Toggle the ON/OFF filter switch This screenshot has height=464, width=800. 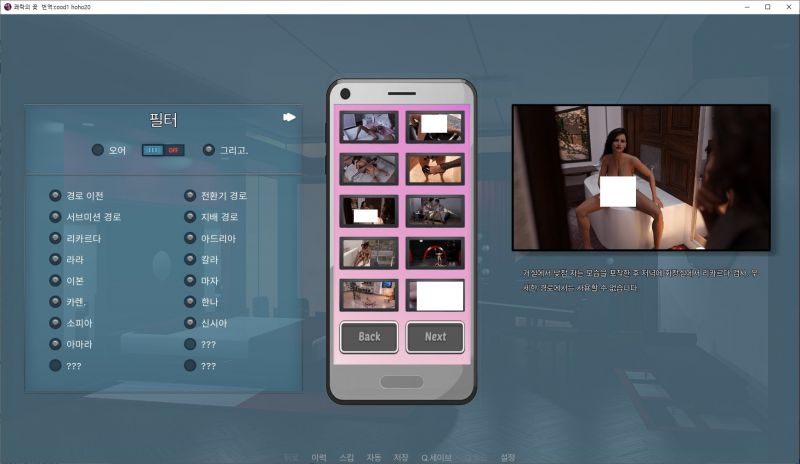tap(162, 150)
